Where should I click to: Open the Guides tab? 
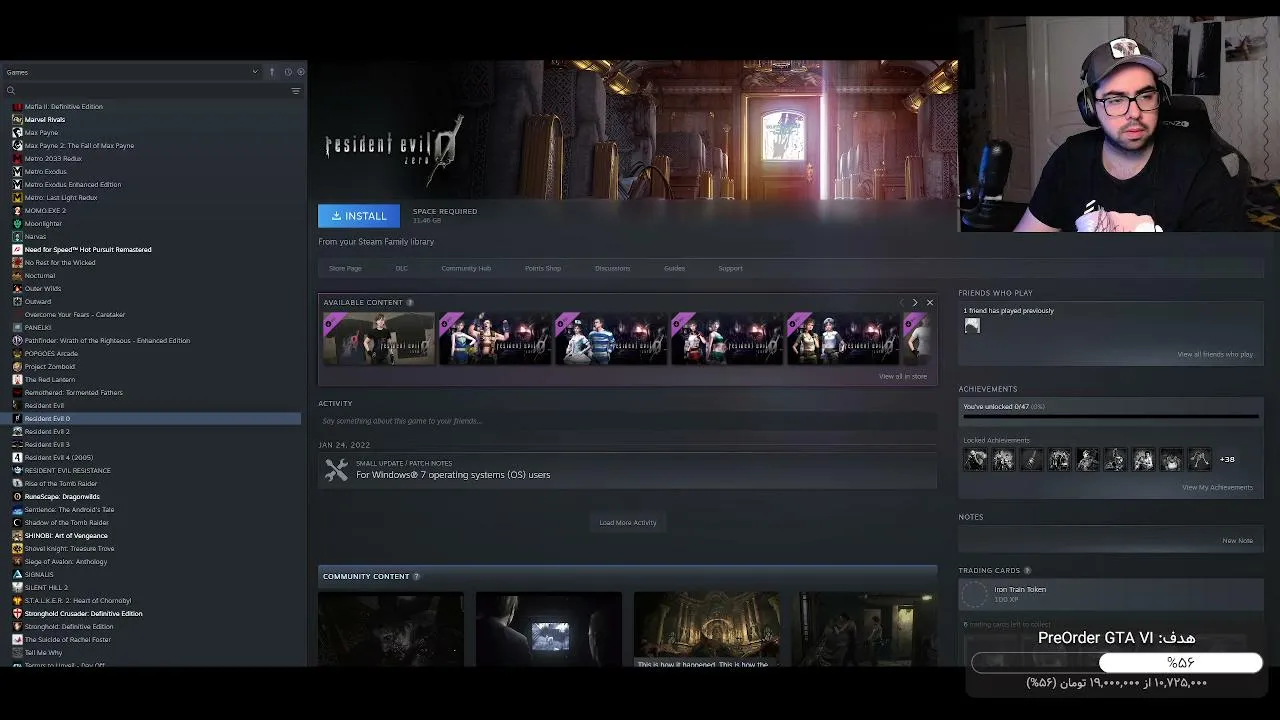674,268
